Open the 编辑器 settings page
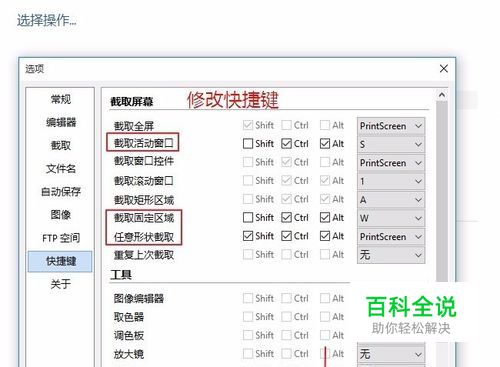The height and width of the screenshot is (367, 500). click(x=61, y=122)
